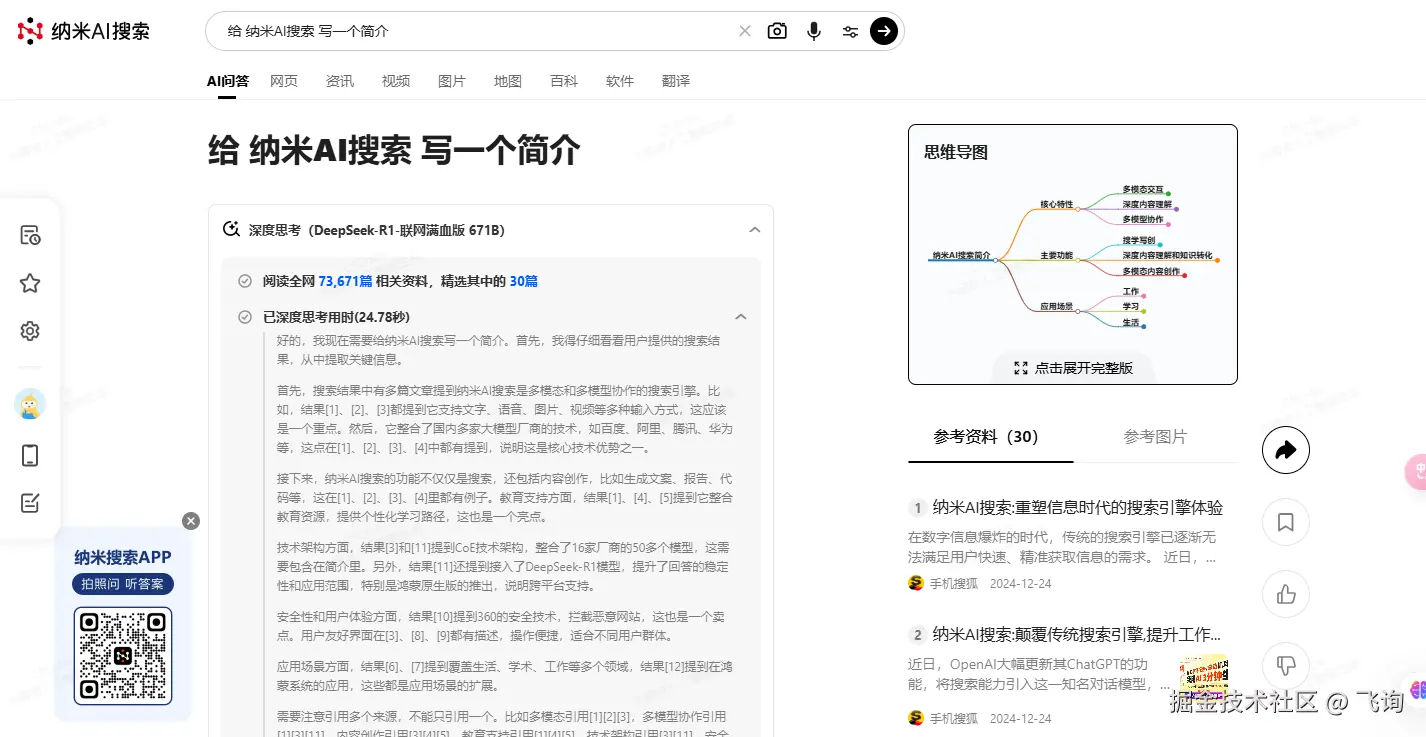Image resolution: width=1426 pixels, height=737 pixels.
Task: Submit search with arrow button
Action: 884,31
